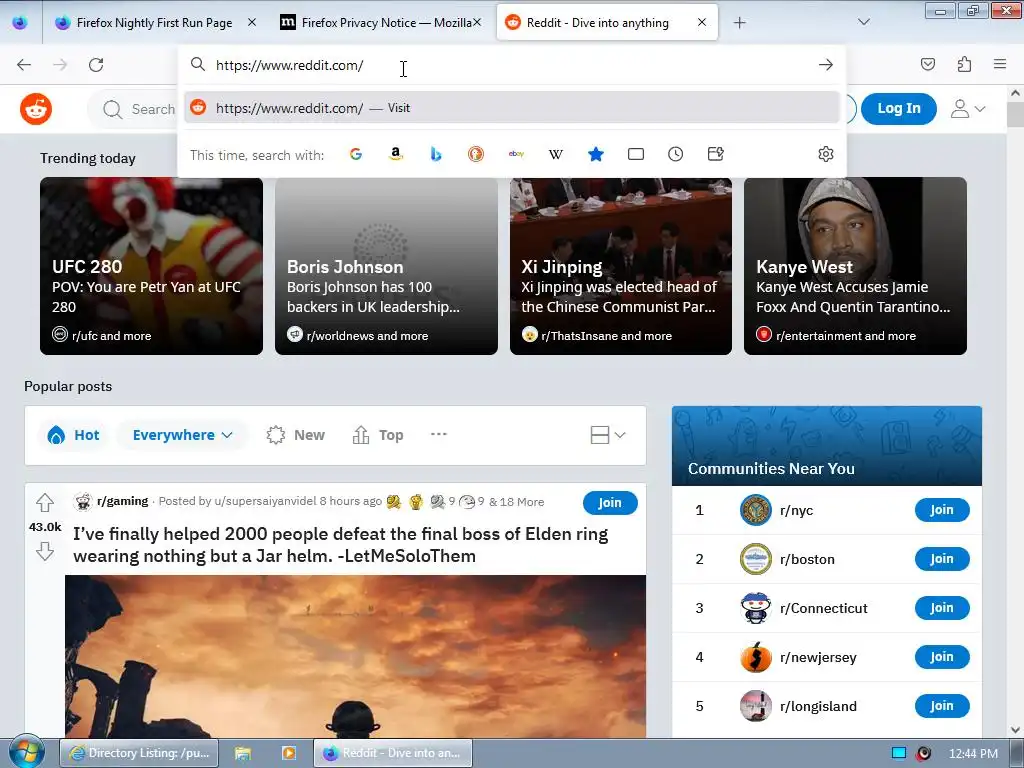Join r/nyc community
Viewport: 1024px width, 768px height.
942,510
